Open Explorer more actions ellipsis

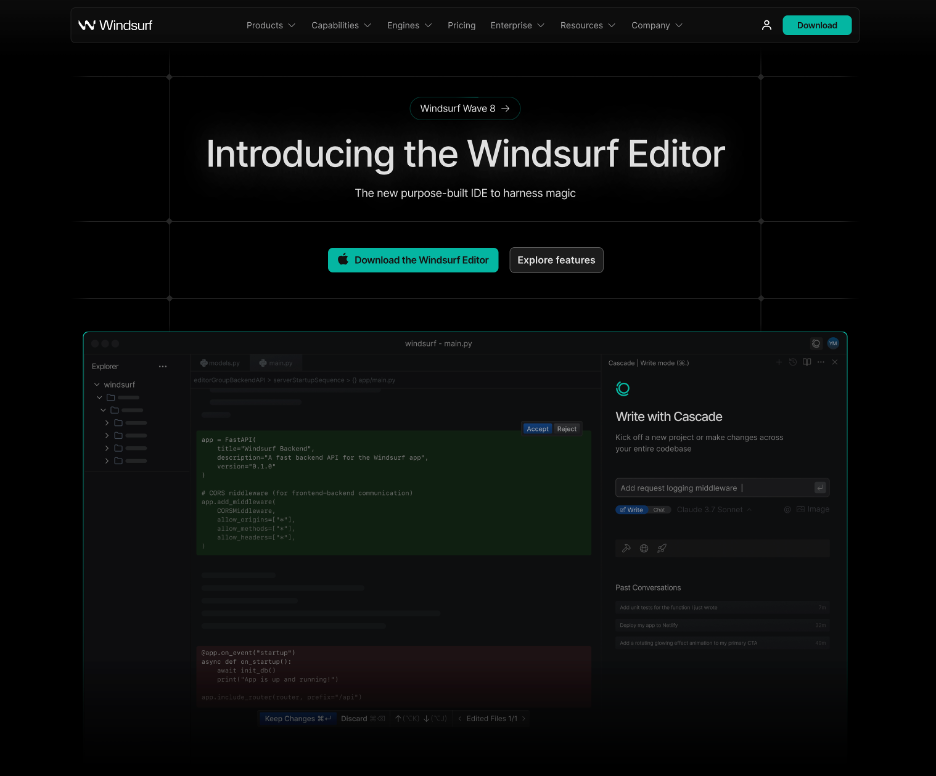(x=162, y=367)
